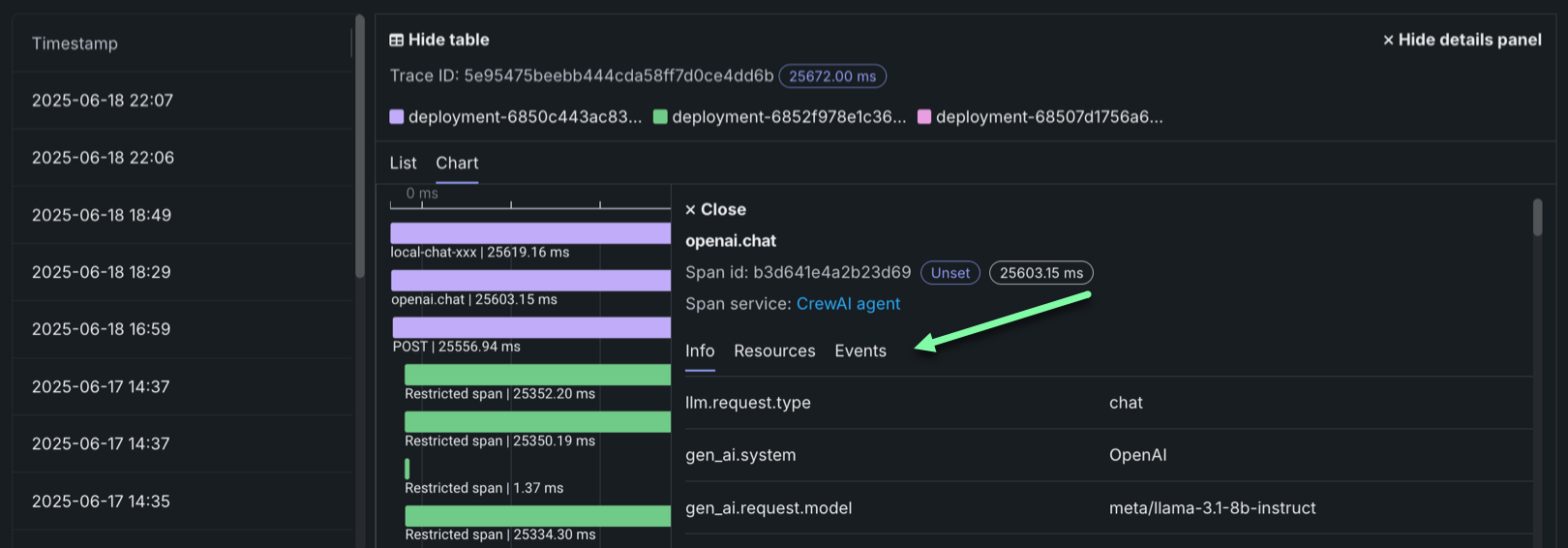
Task: Click the purple deployment-6850c443ac83 legend swatch
Action: [396, 117]
